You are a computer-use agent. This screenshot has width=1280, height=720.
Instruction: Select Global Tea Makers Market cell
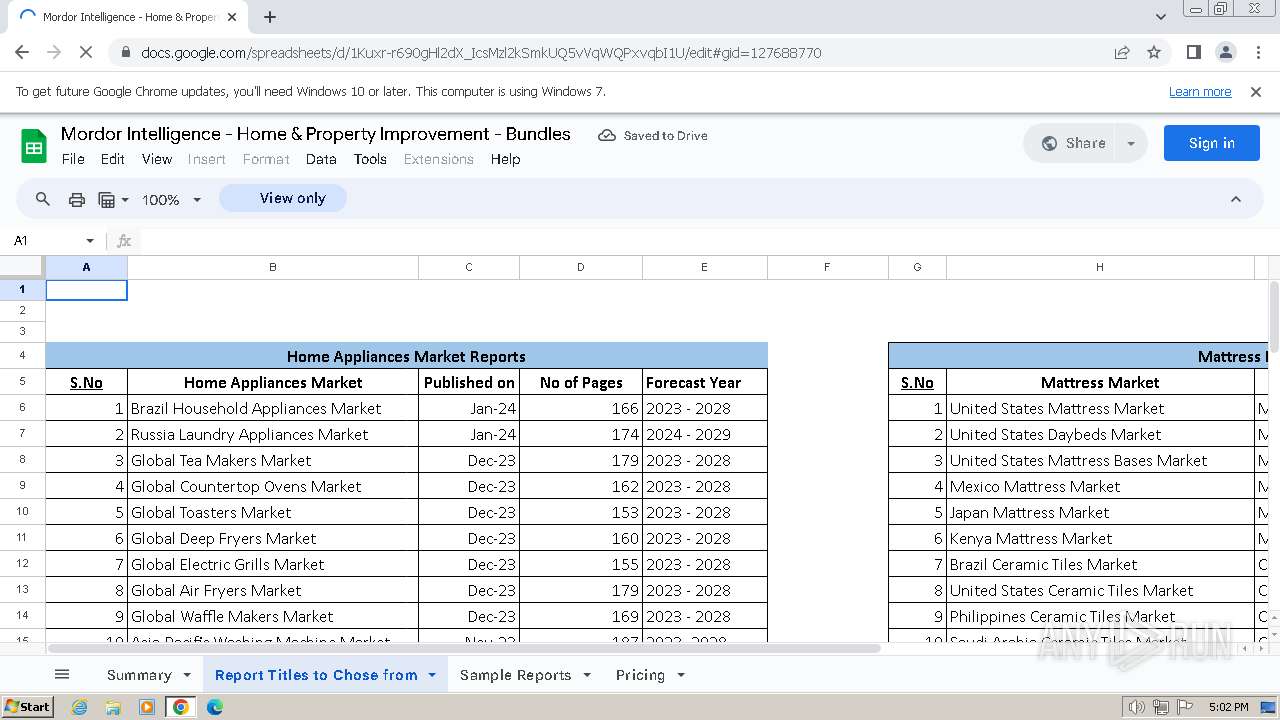click(273, 460)
